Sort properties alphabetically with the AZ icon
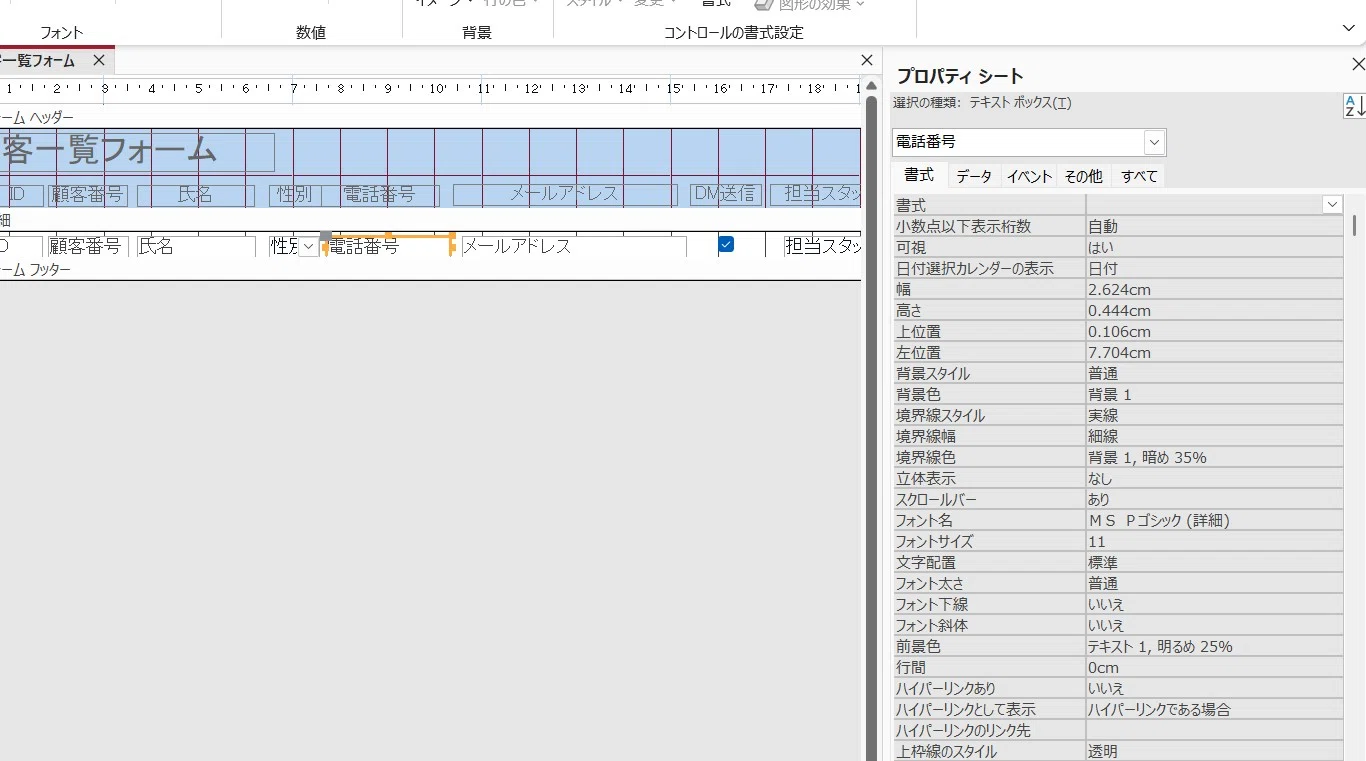Image resolution: width=1366 pixels, height=761 pixels. (1354, 106)
